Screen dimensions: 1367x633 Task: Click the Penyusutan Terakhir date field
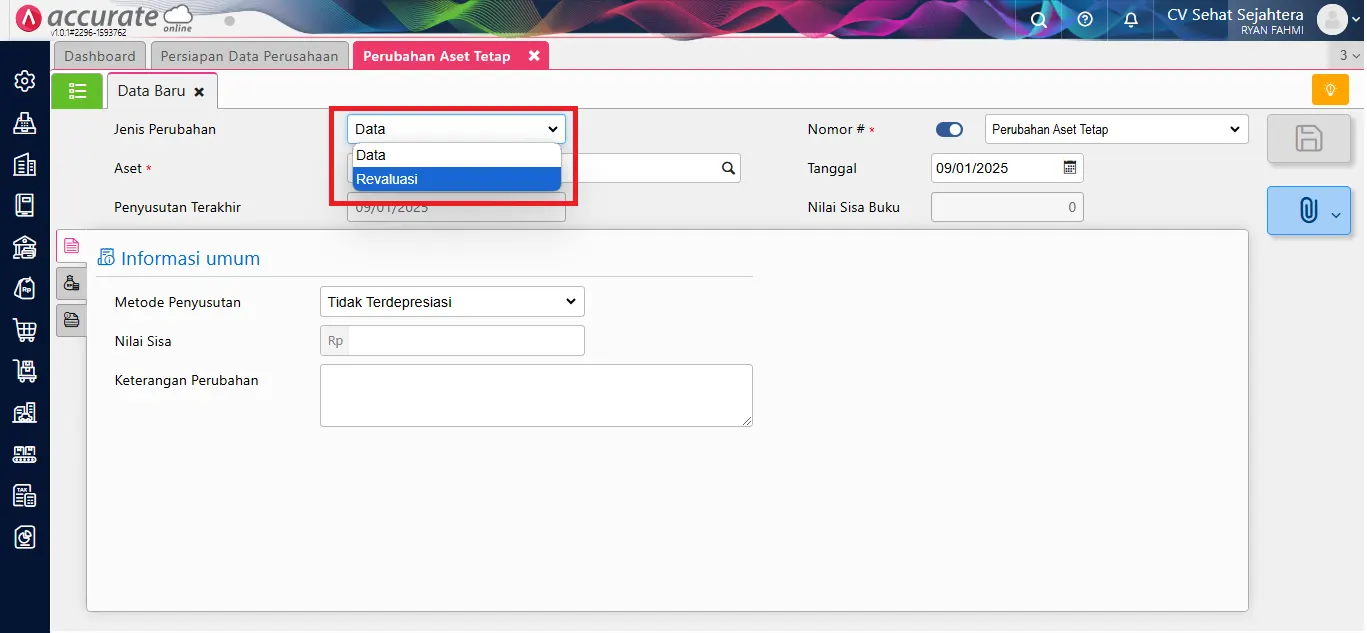pyautogui.click(x=456, y=207)
